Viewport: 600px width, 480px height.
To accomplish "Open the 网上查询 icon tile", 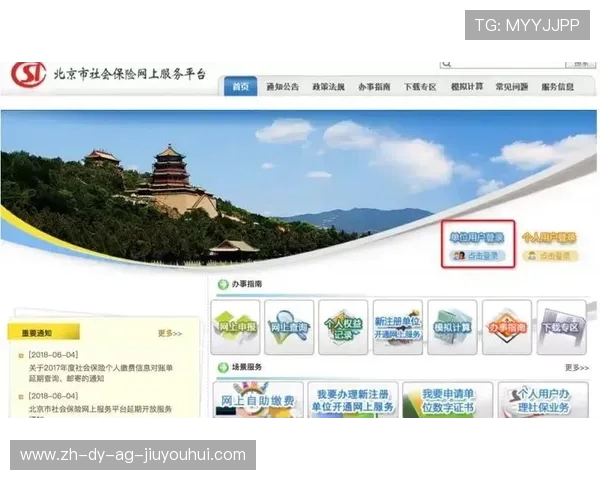I will (289, 327).
